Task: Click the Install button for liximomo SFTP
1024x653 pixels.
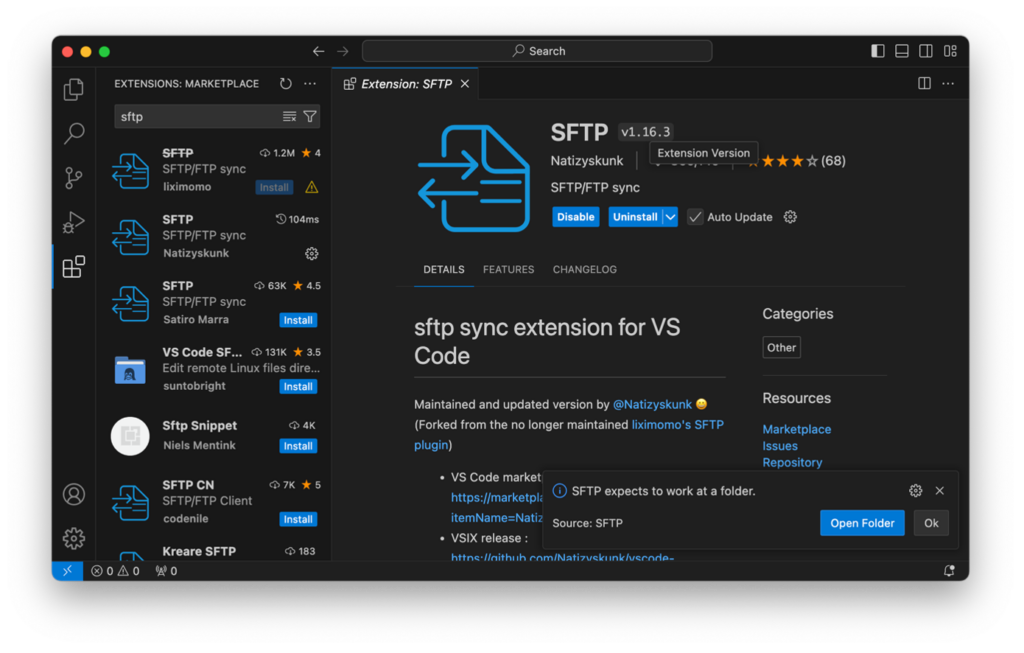Action: pos(274,187)
